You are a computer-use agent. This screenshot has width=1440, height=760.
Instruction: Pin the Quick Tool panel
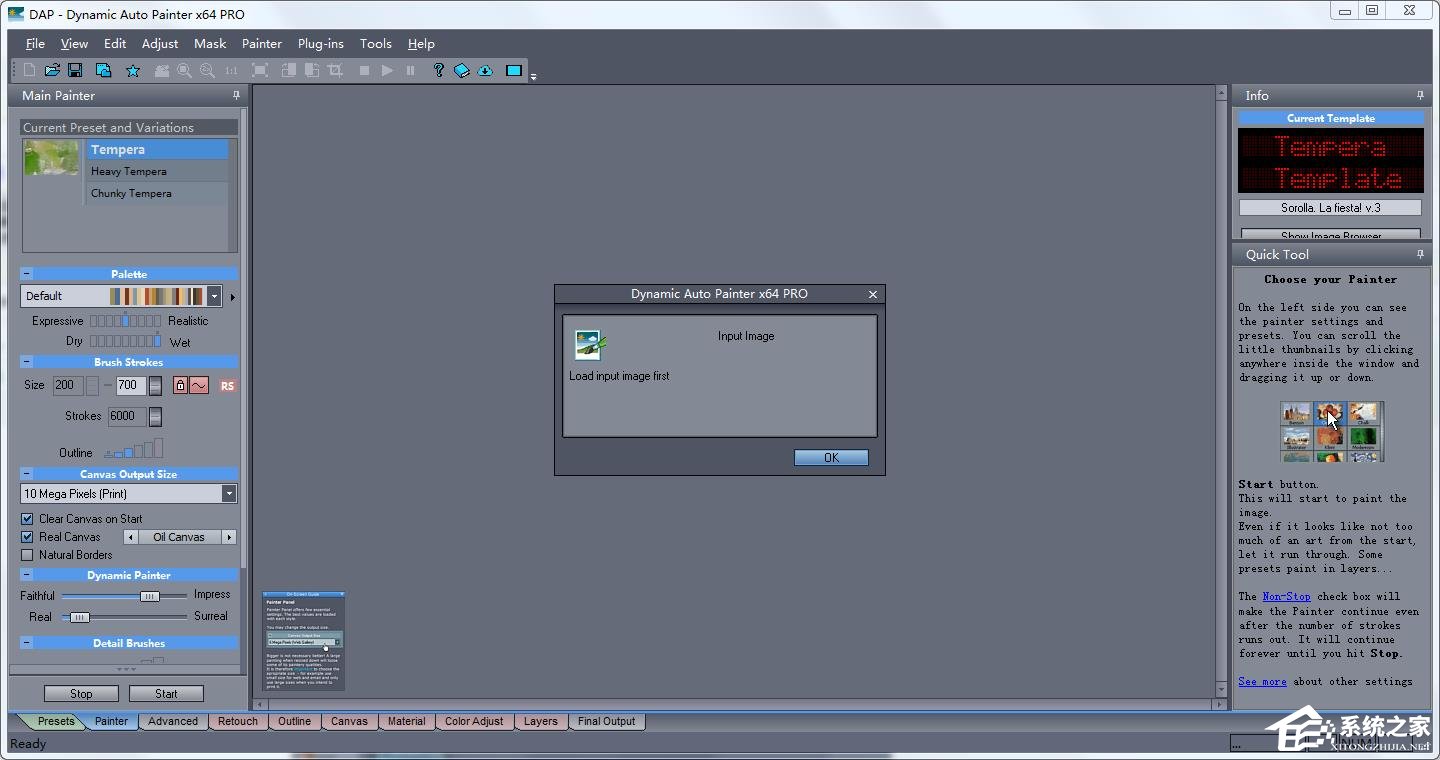(1420, 254)
